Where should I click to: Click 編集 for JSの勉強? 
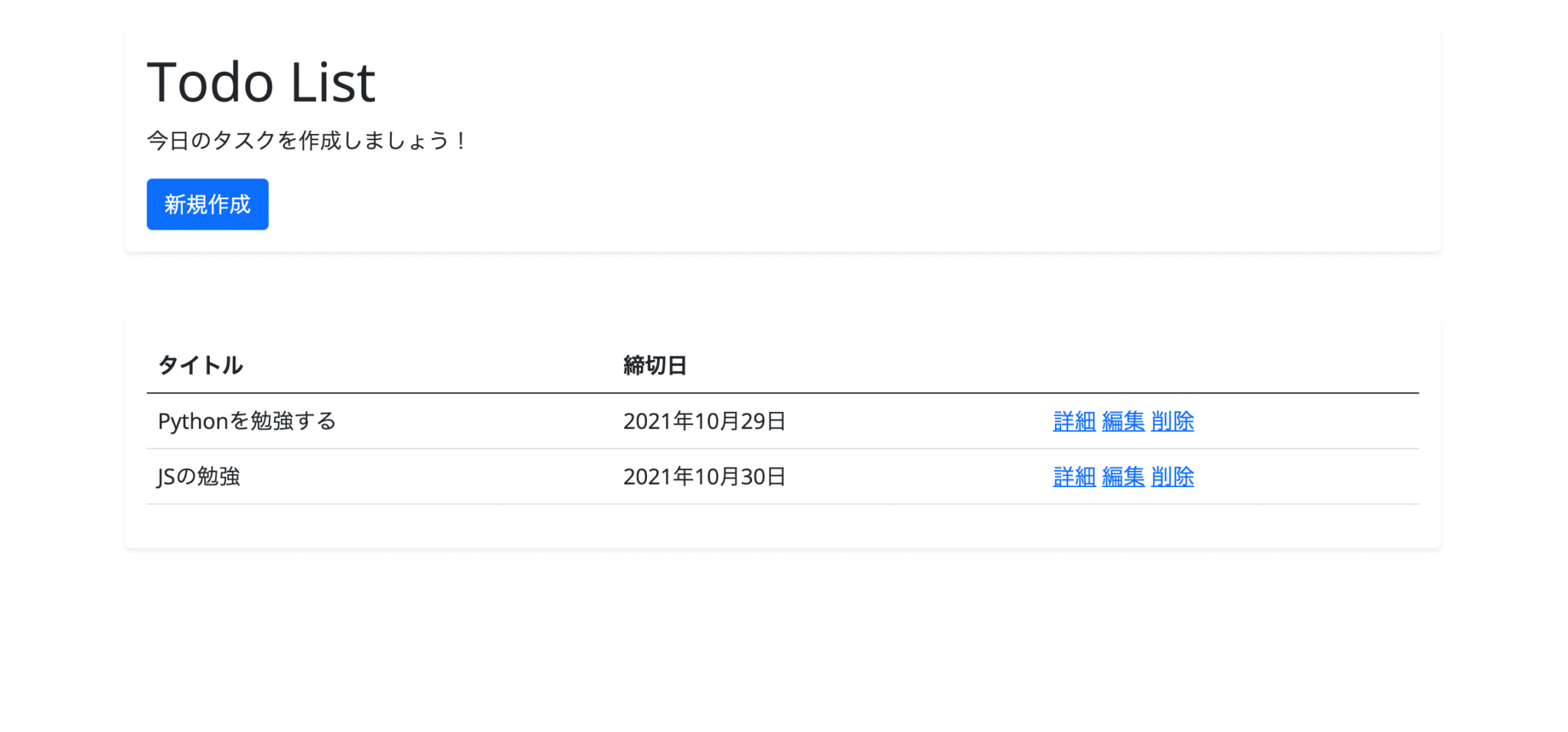click(x=1122, y=475)
